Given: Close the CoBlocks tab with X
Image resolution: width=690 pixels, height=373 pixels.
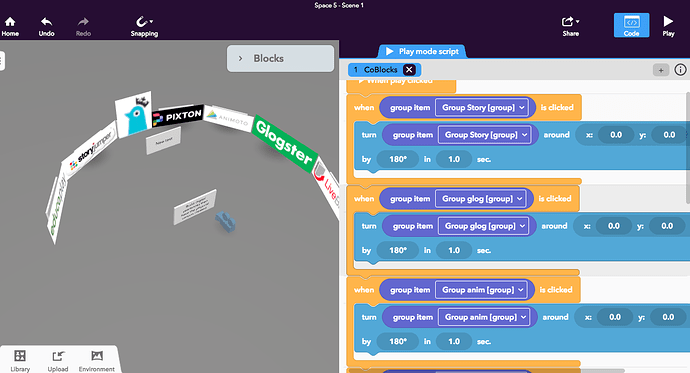Looking at the screenshot, I should tap(409, 69).
